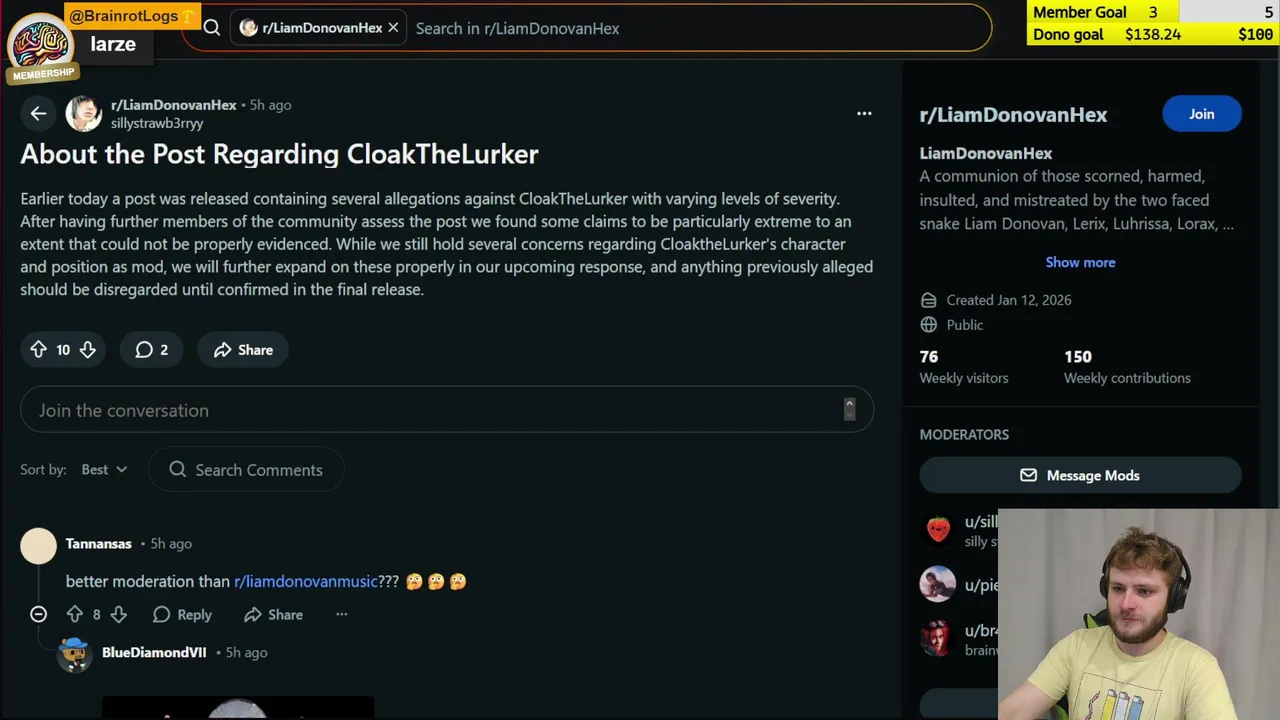
Task: Click the search magnifier icon
Action: tap(212, 28)
